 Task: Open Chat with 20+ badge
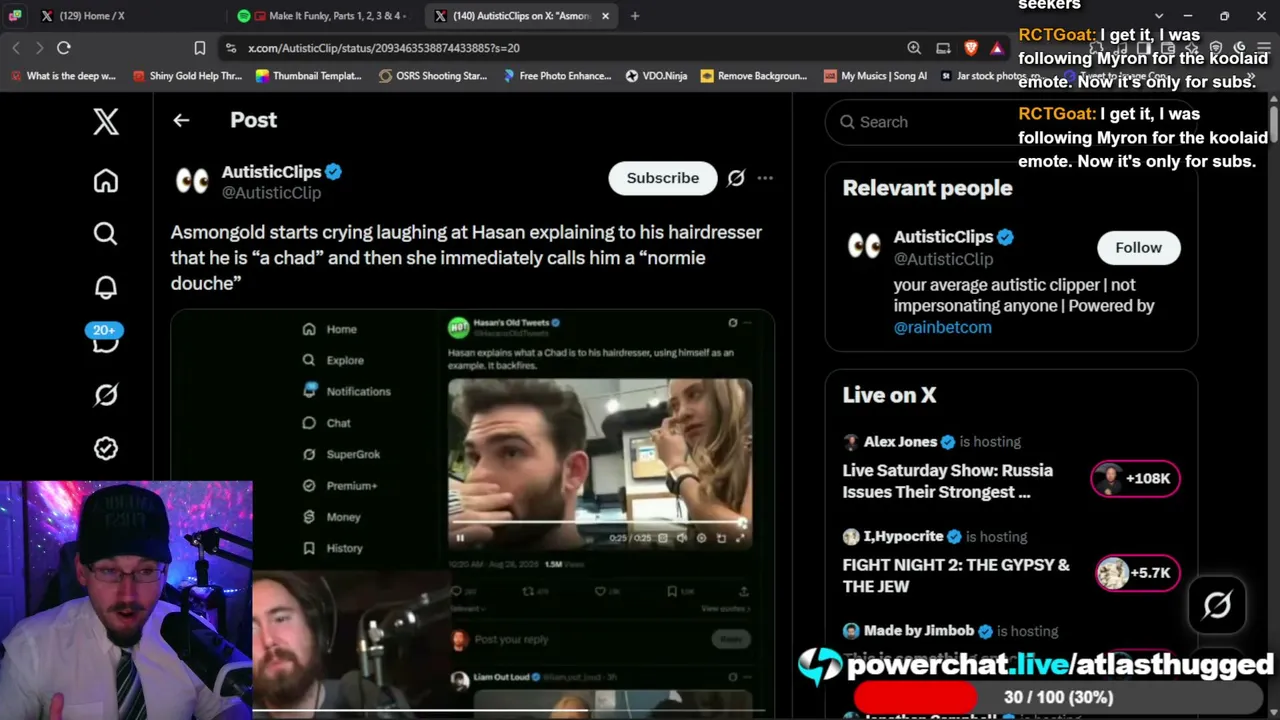105,340
